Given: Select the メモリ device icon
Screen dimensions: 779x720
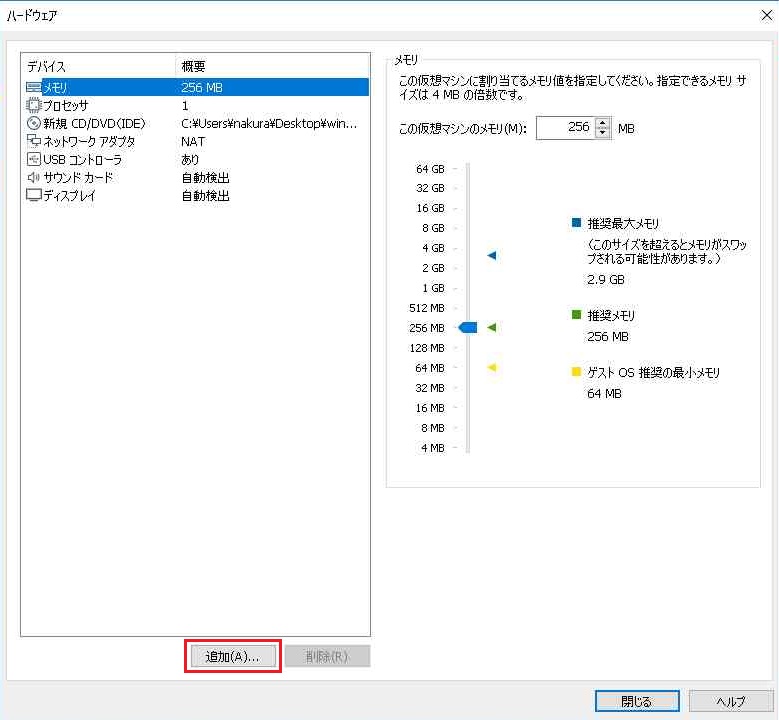Looking at the screenshot, I should [x=34, y=87].
